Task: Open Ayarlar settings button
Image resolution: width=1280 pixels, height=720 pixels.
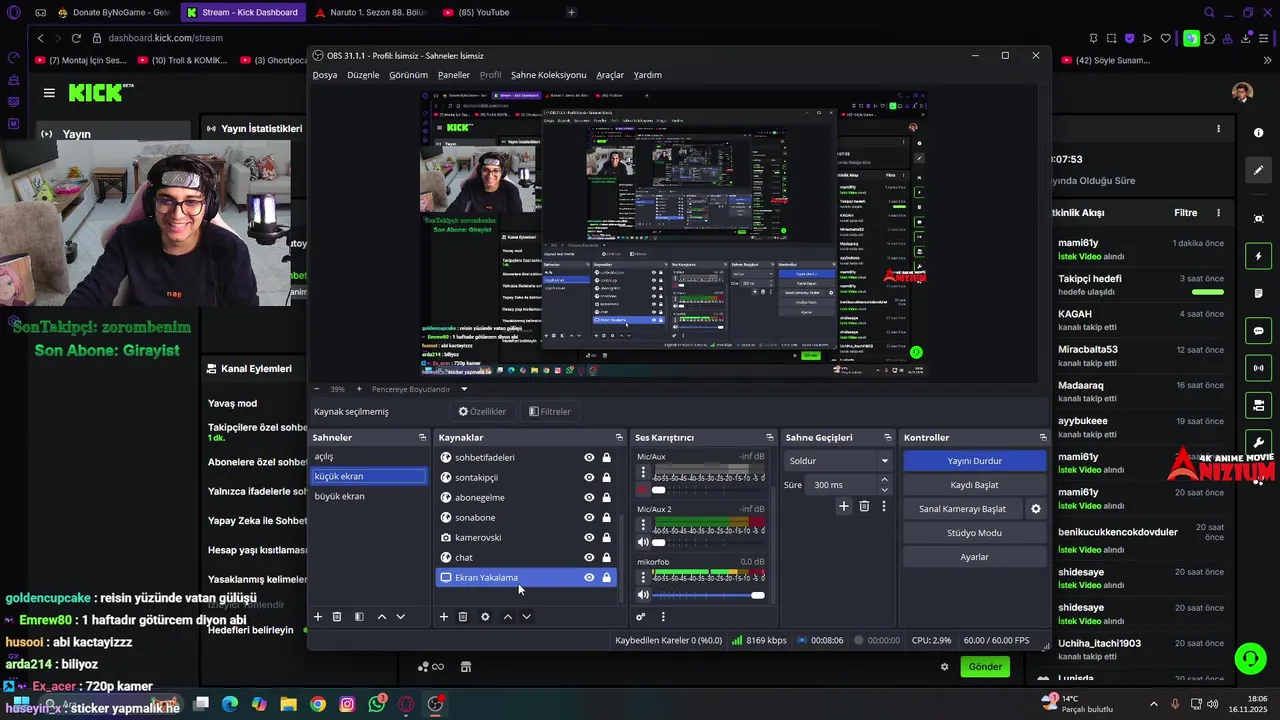Action: [975, 557]
